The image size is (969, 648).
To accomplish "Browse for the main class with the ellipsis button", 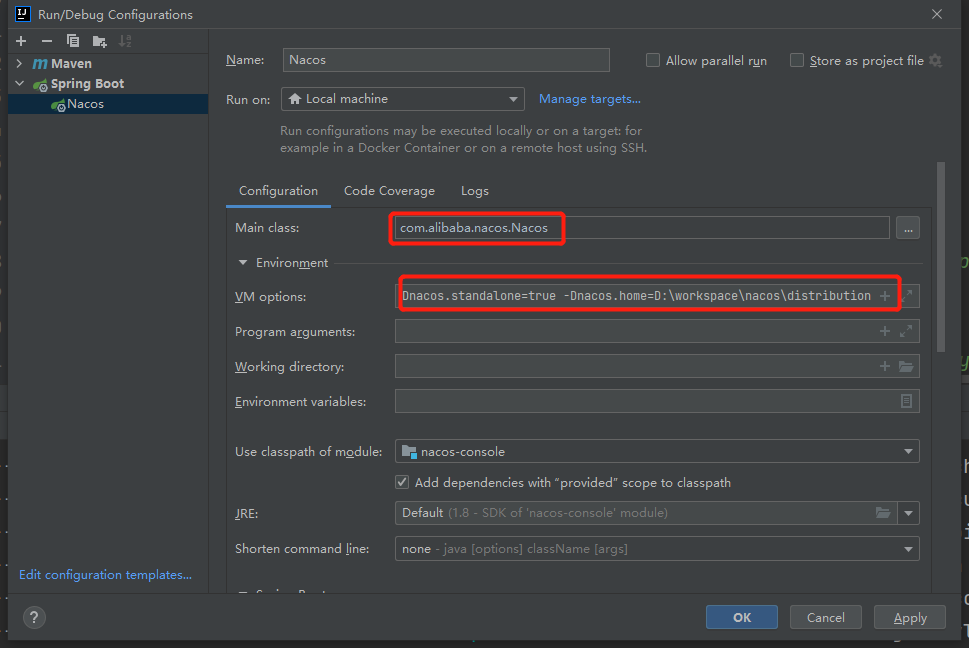I will point(908,228).
